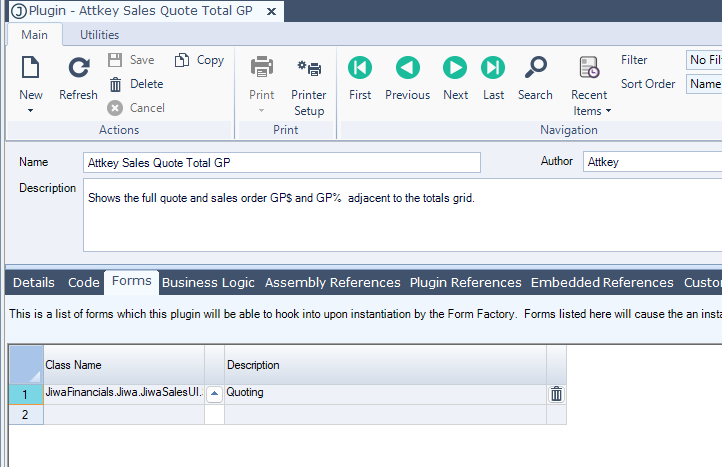The image size is (722, 467).
Task: Open the Plugin References tab
Action: [466, 282]
